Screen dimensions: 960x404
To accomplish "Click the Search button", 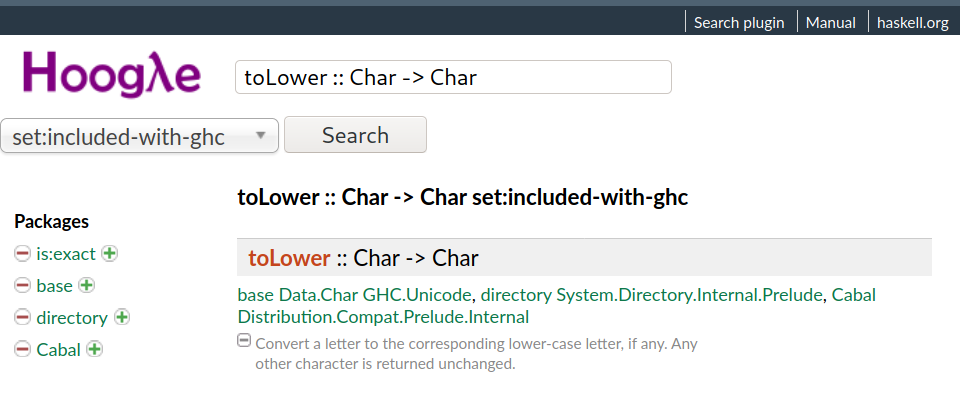I will click(355, 135).
